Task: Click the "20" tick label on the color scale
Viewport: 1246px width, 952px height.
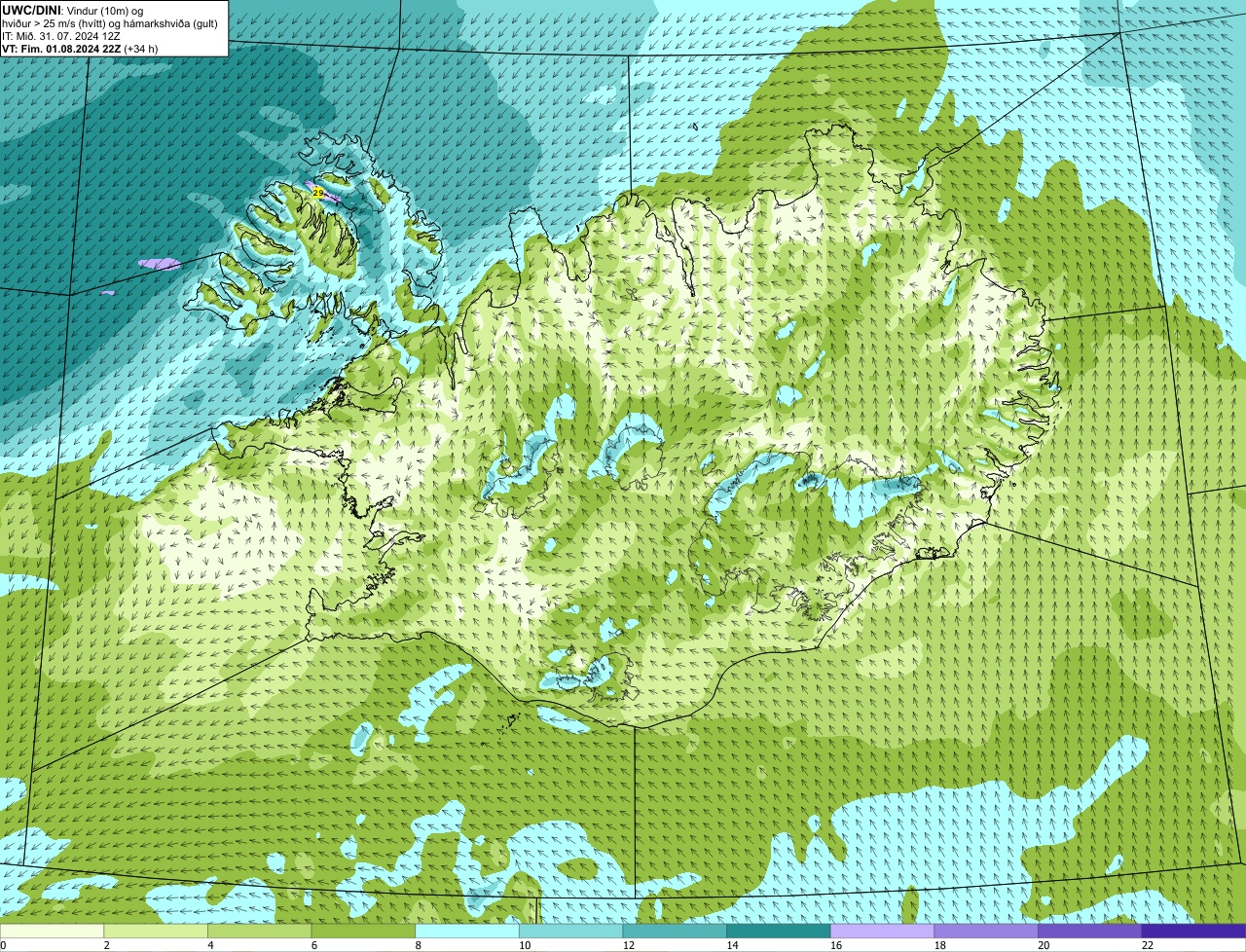Action: coord(1044,945)
